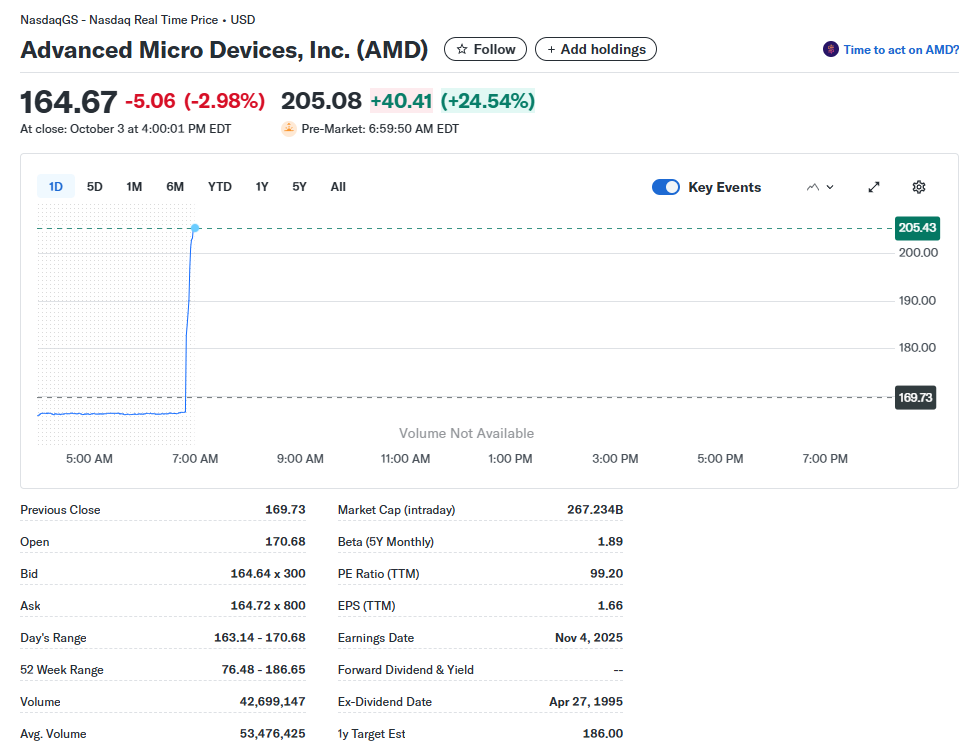Click the Ask value 164.72 x 800
The image size is (967, 756).
click(268, 606)
